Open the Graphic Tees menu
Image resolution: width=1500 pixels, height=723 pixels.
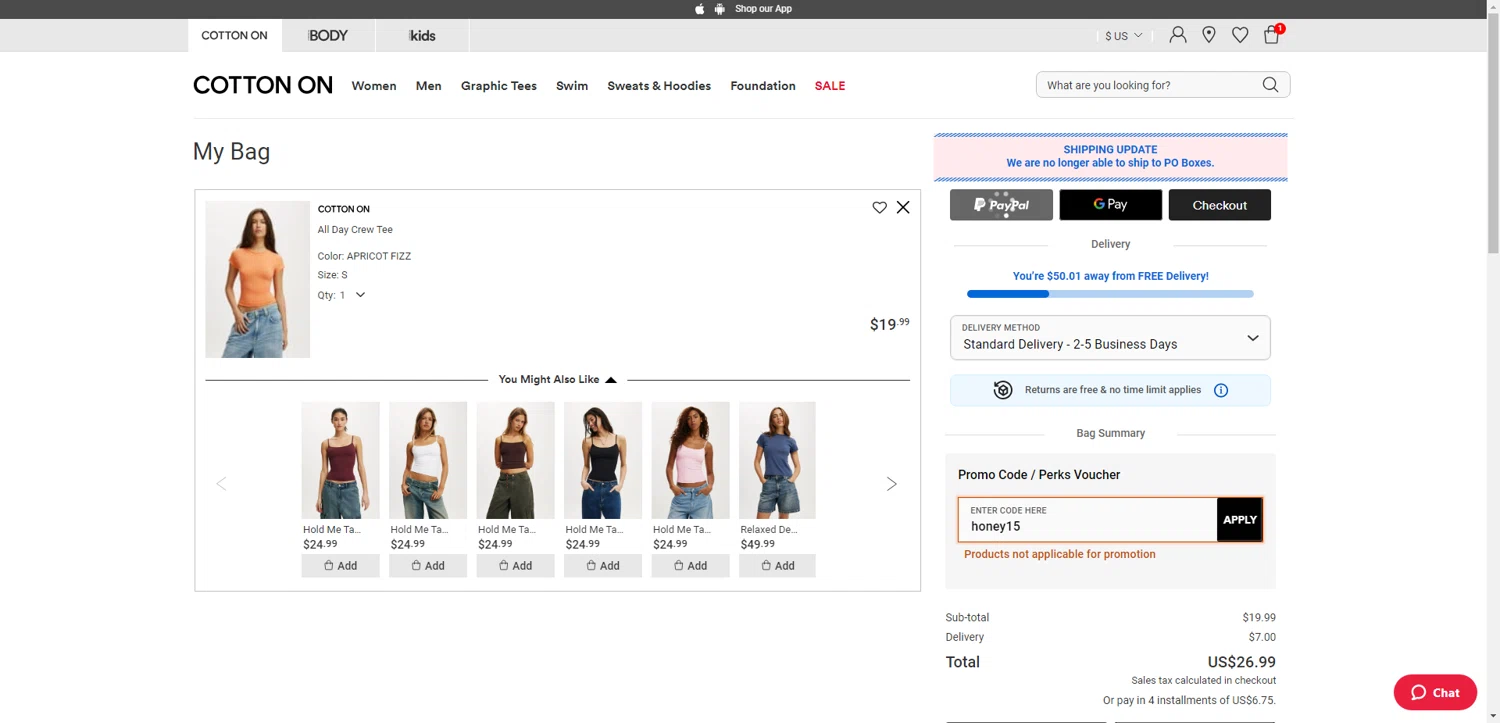[x=499, y=86]
